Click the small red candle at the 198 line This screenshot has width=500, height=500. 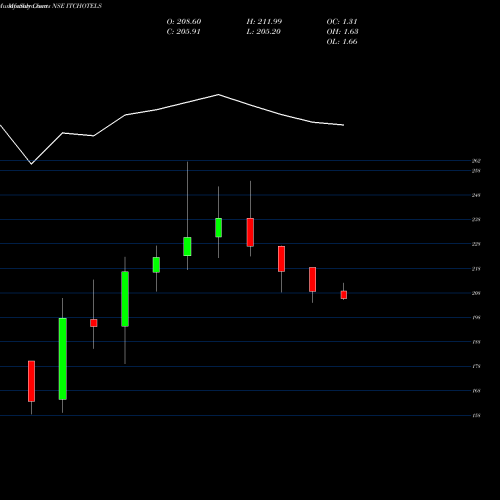94,323
